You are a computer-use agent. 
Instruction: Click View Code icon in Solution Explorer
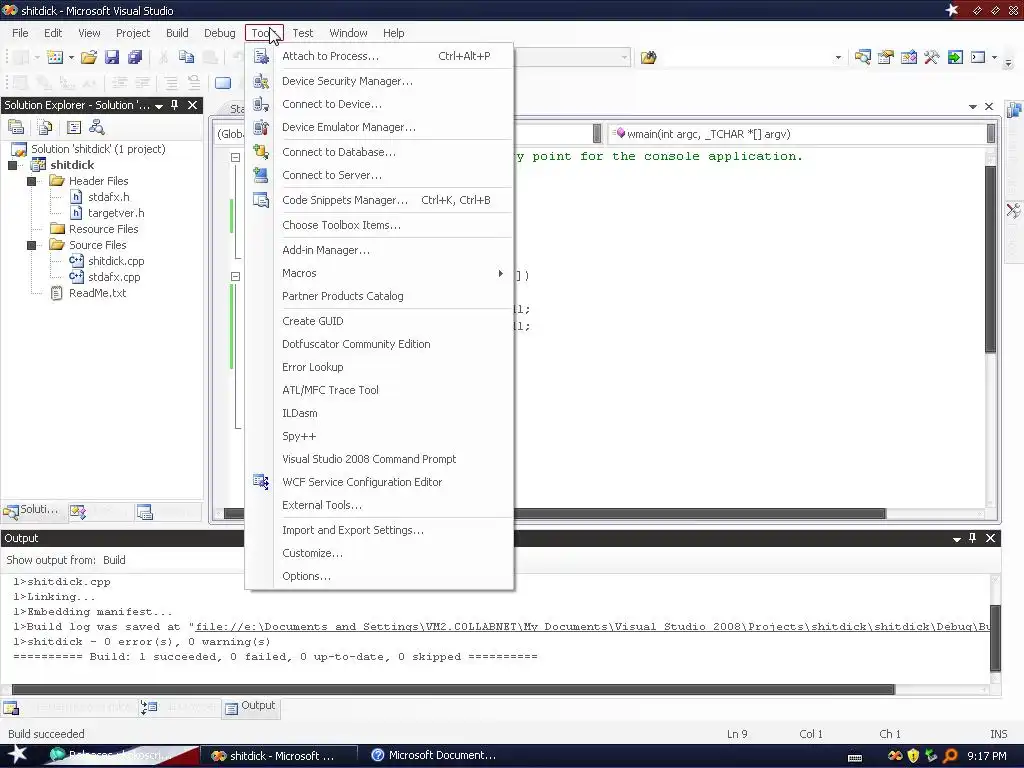point(74,127)
